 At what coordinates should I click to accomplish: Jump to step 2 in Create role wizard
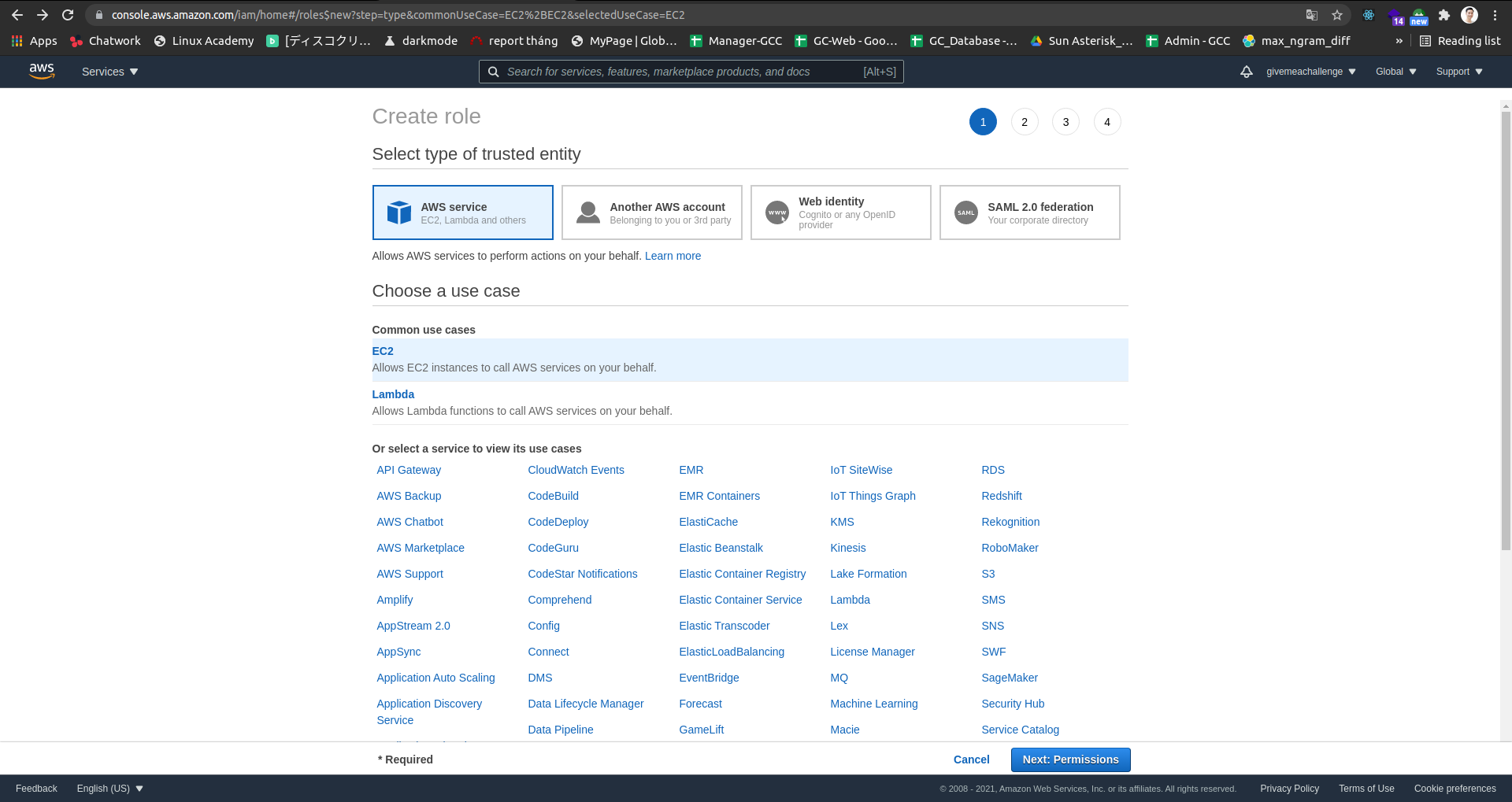click(1024, 122)
